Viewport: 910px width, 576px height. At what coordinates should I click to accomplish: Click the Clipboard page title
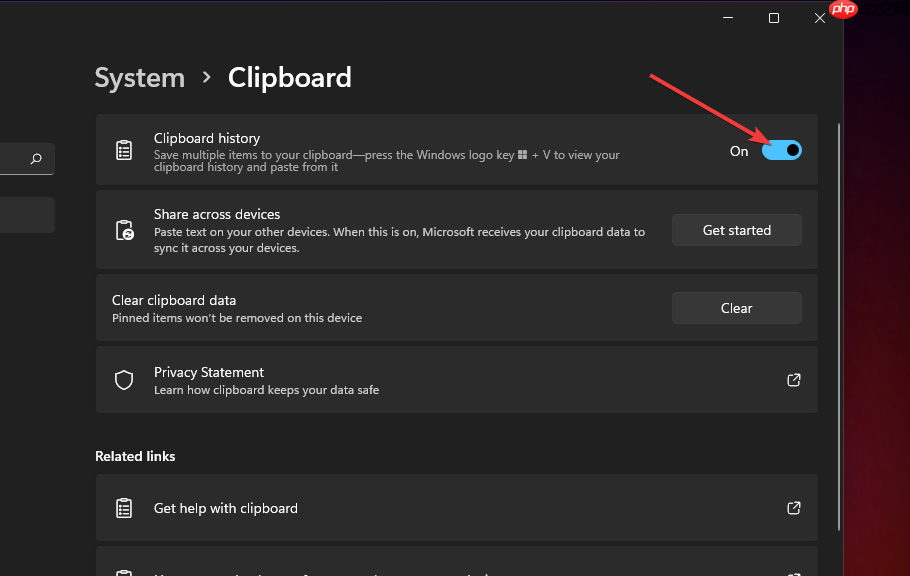coord(290,78)
